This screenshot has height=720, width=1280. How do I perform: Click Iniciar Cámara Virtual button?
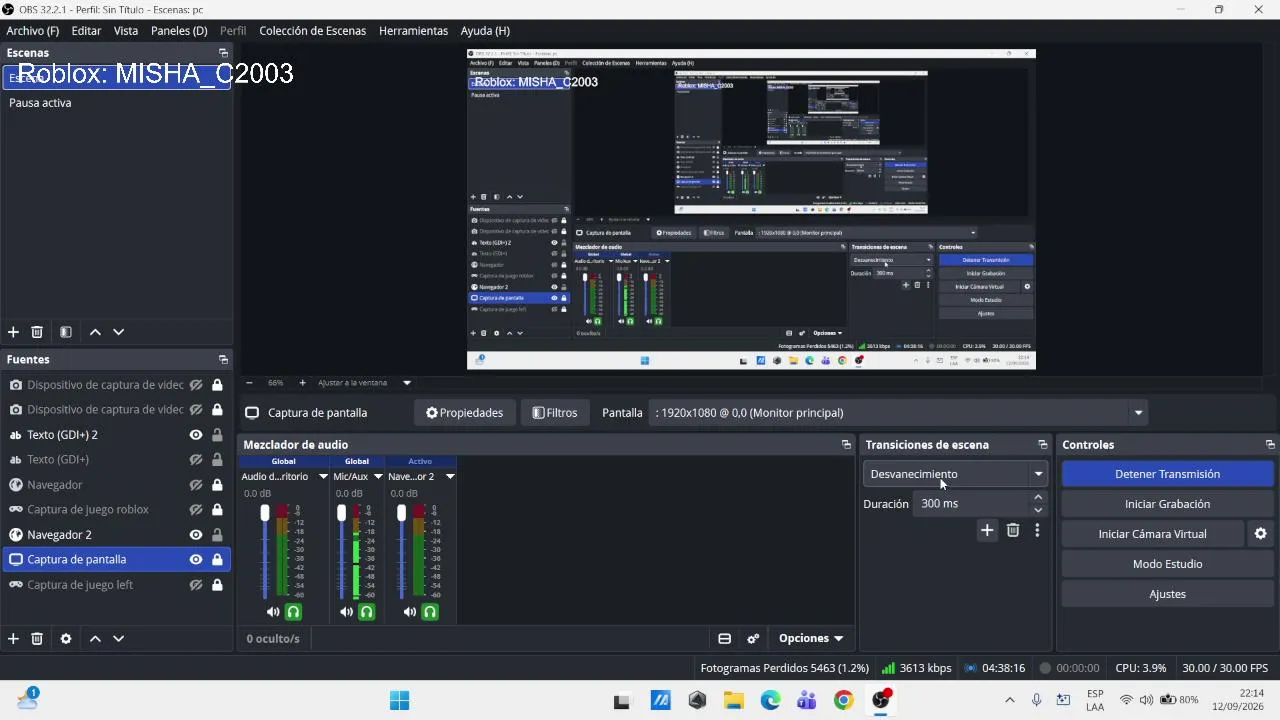(x=1154, y=534)
